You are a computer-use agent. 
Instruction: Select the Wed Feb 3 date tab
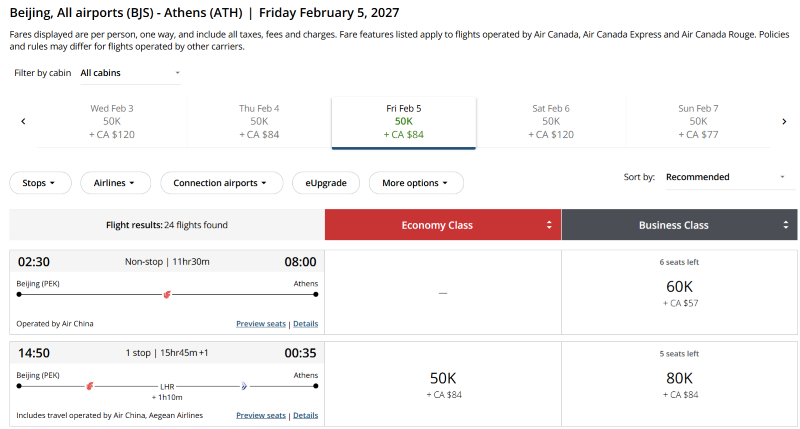112,121
